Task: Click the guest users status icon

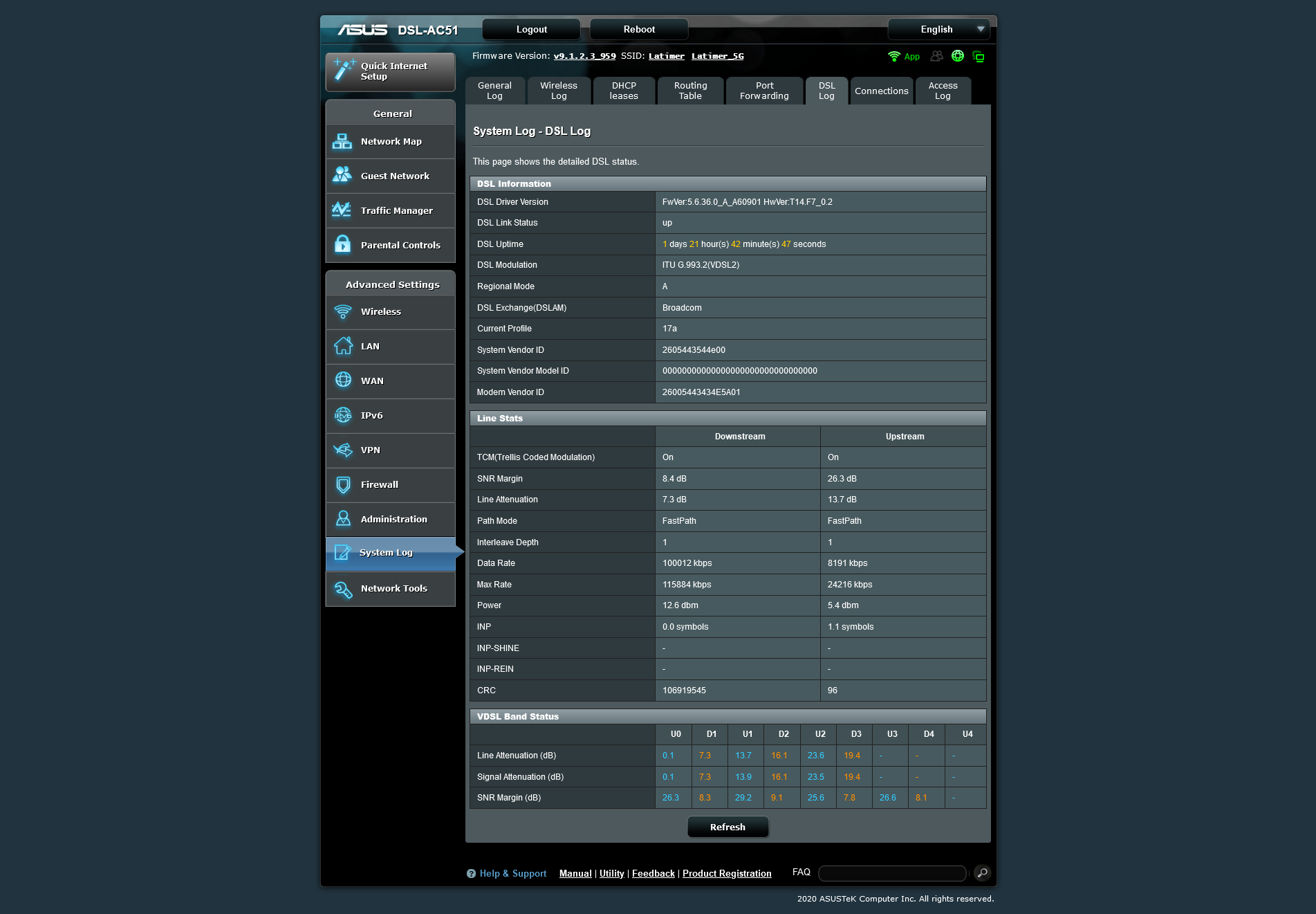Action: tap(937, 56)
